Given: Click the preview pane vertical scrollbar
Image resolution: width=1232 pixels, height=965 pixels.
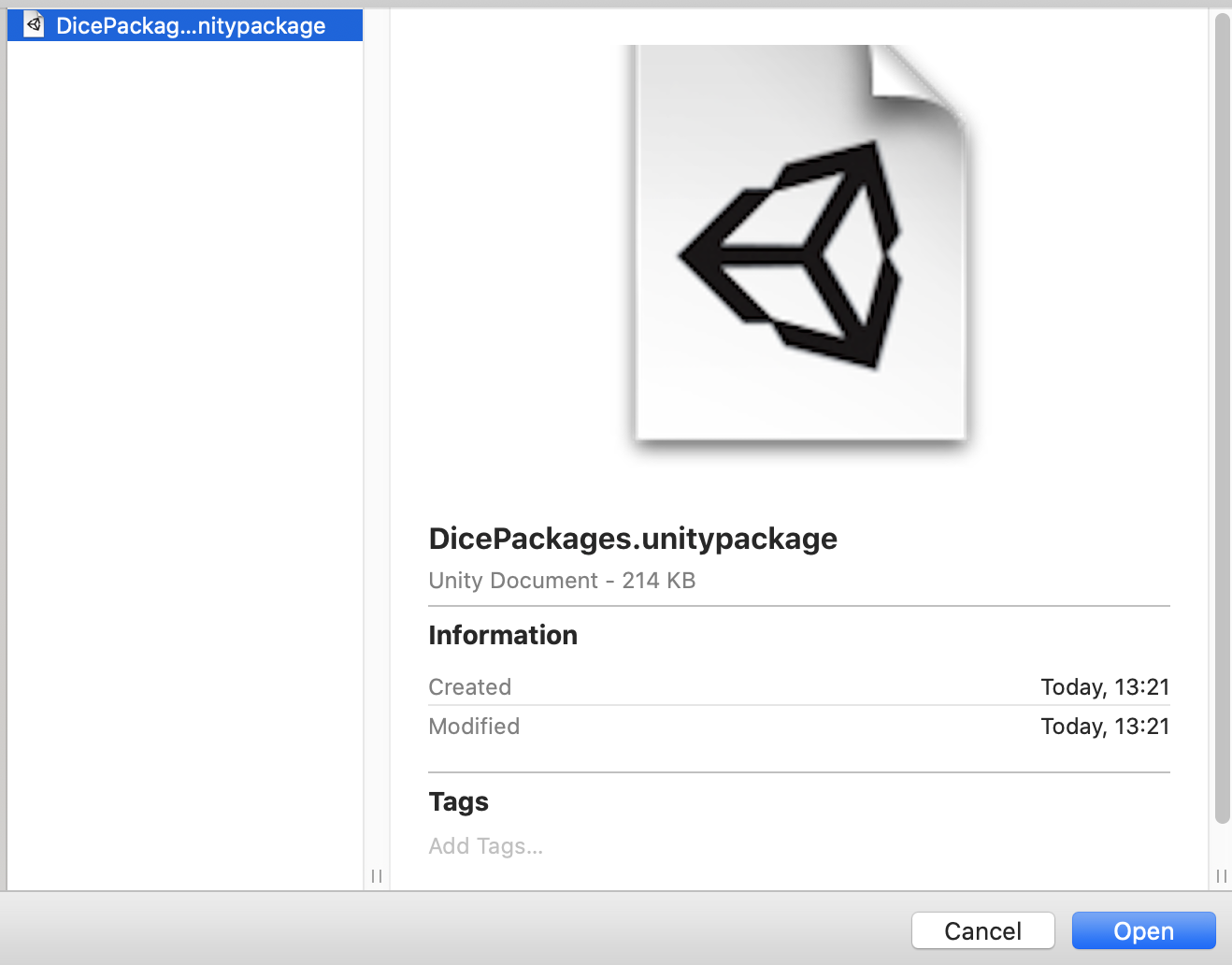Looking at the screenshot, I should (1222, 419).
